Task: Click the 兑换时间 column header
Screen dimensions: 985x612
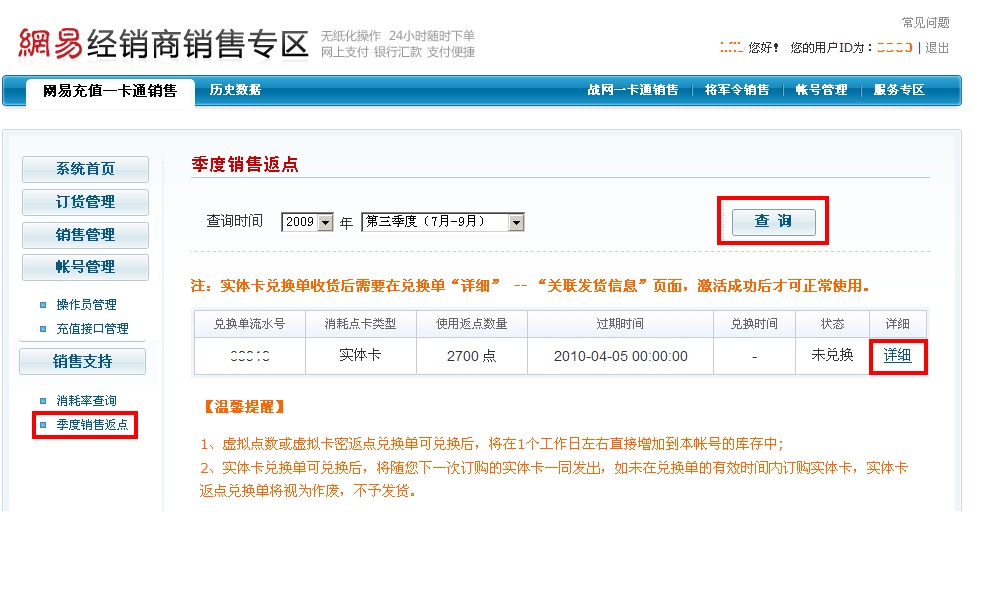Action: (x=754, y=324)
